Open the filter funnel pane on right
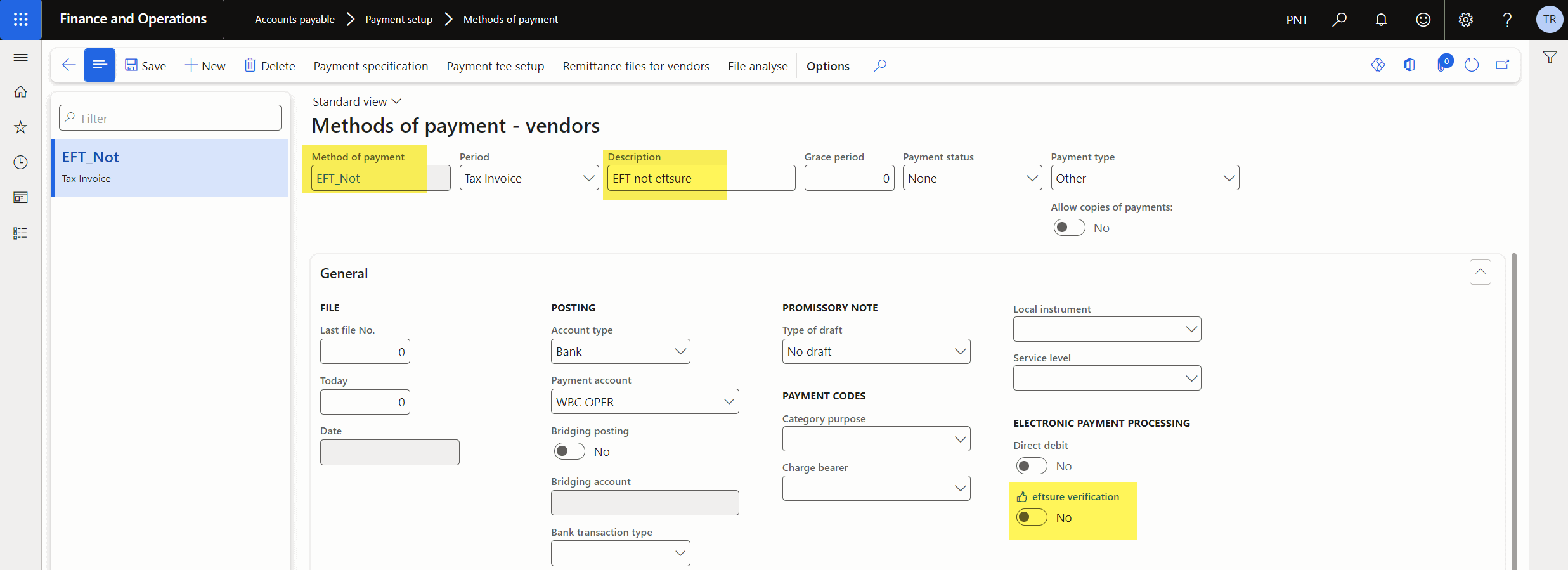The image size is (1568, 570). (x=1550, y=58)
